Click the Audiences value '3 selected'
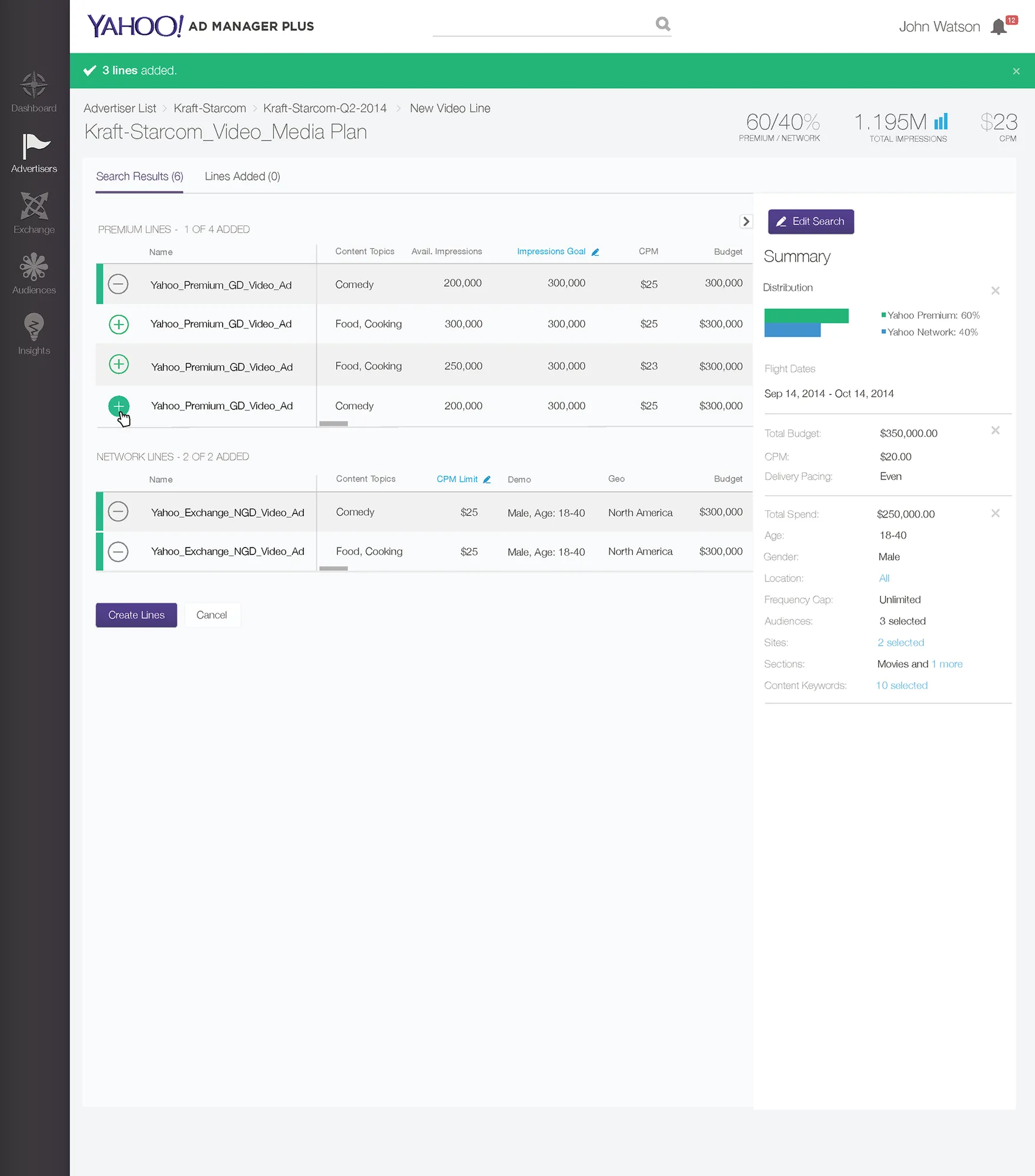This screenshot has height=1176, width=1035. tap(902, 621)
